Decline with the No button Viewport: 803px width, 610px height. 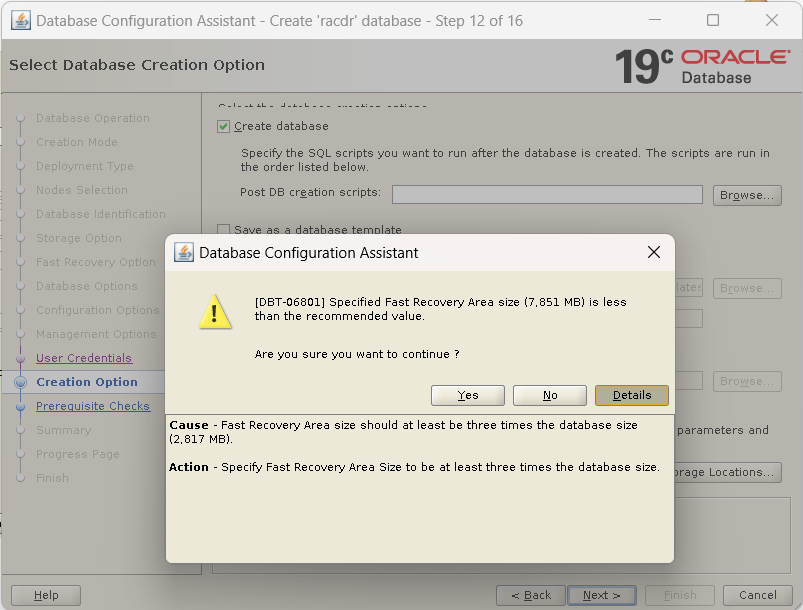pyautogui.click(x=550, y=395)
